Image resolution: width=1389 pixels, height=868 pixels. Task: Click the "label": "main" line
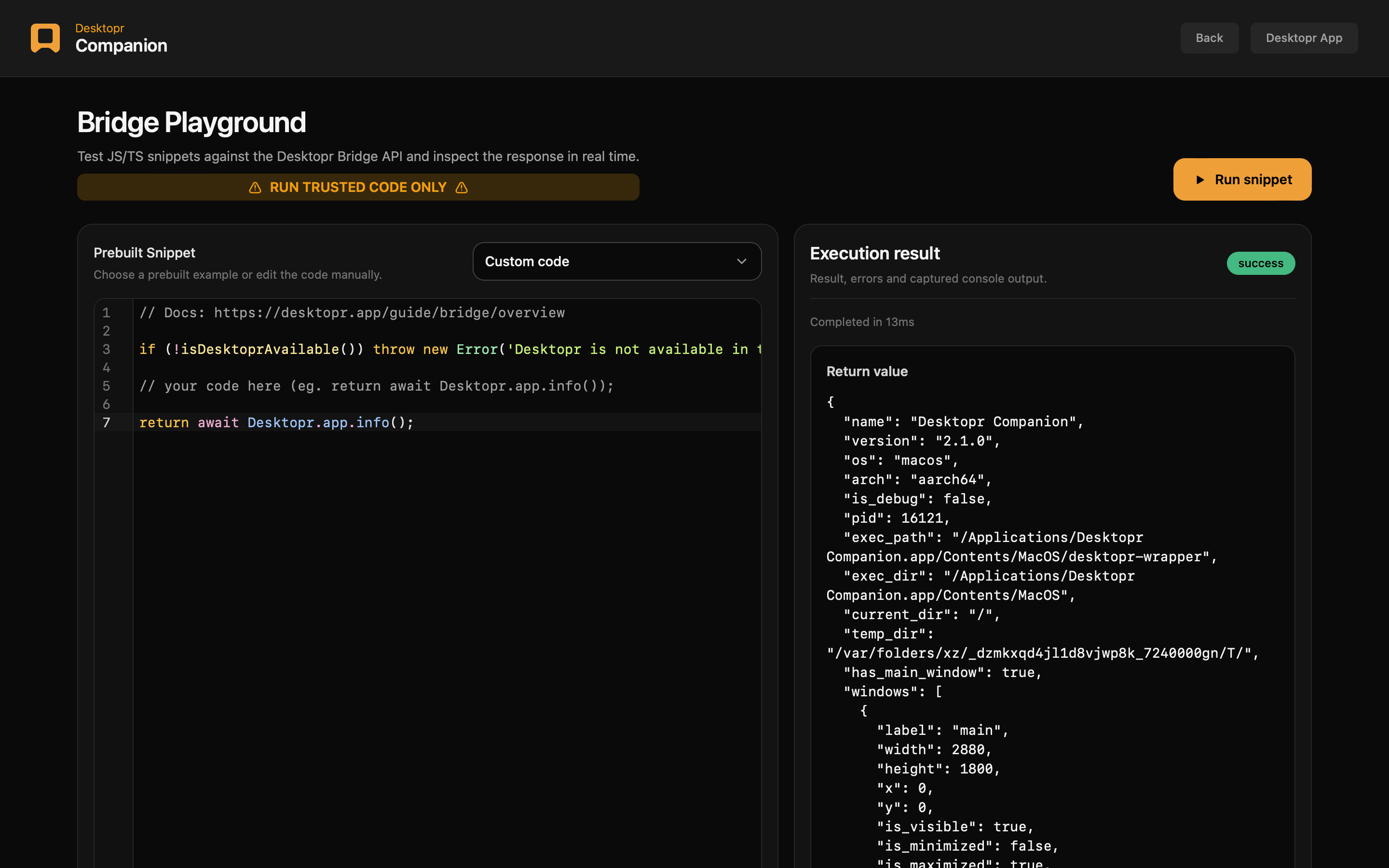click(942, 730)
